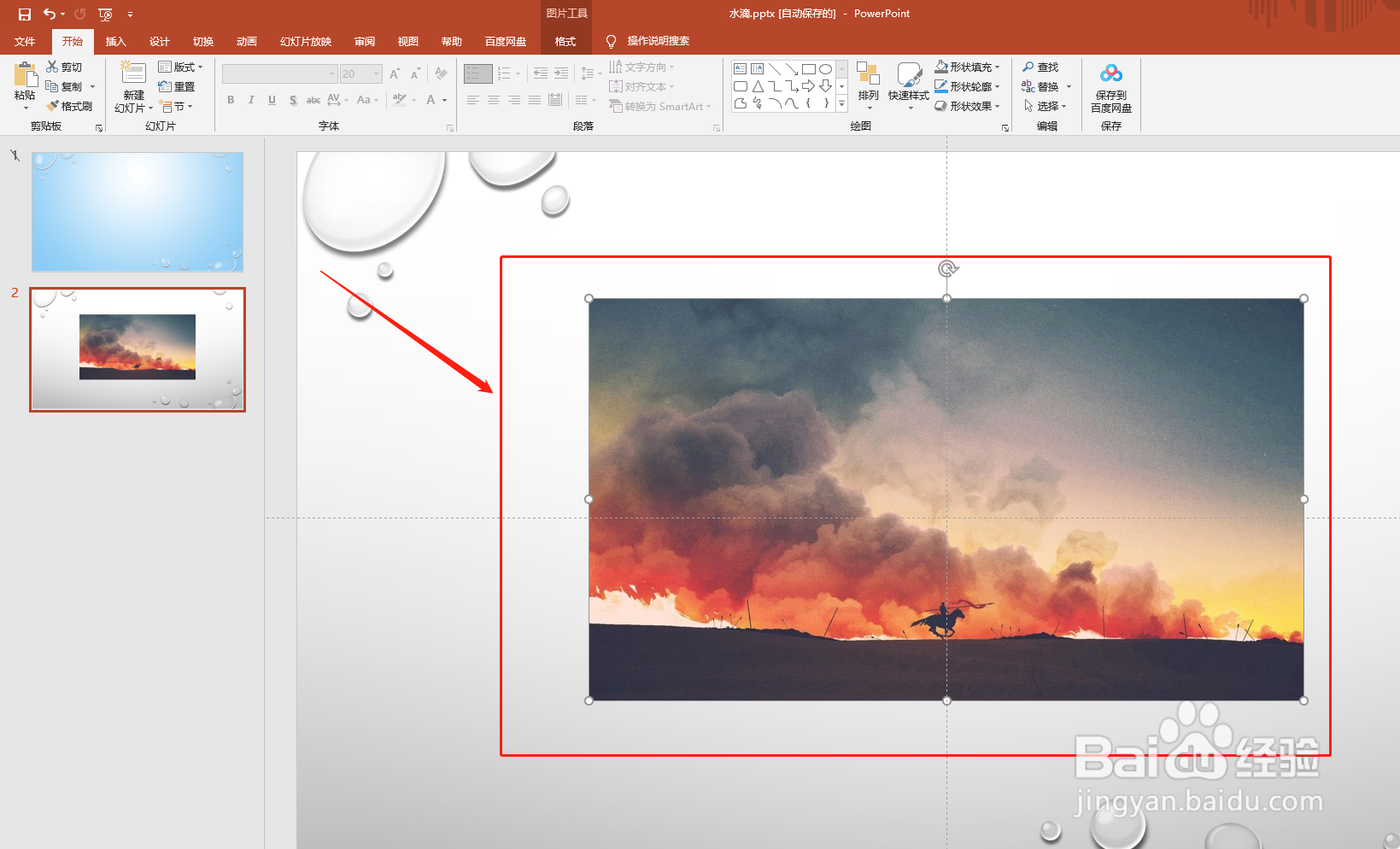Open the font dialog launcher in 字体 group
Viewport: 1400px width, 849px height.
coord(450,128)
